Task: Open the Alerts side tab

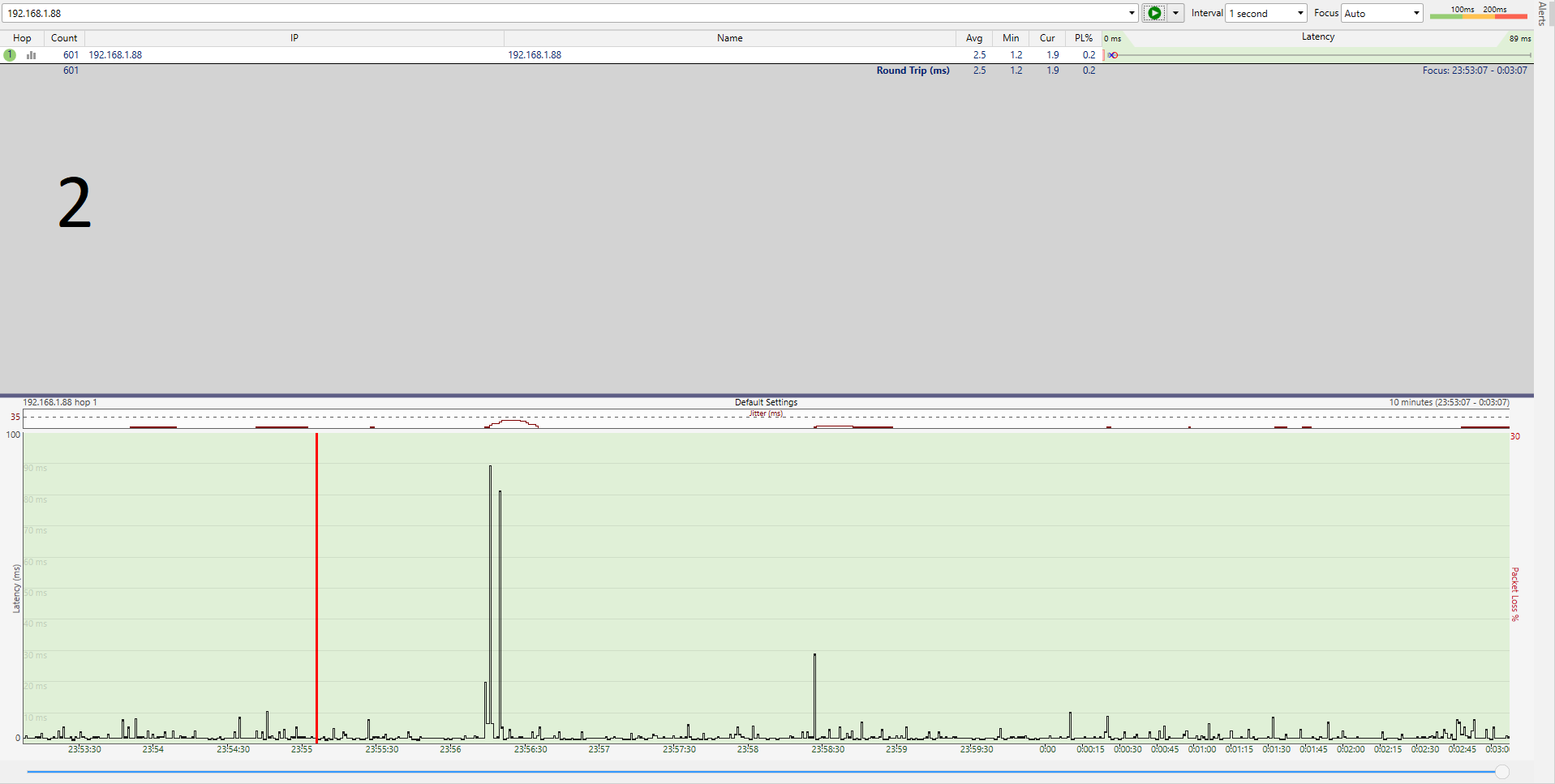Action: (1543, 13)
